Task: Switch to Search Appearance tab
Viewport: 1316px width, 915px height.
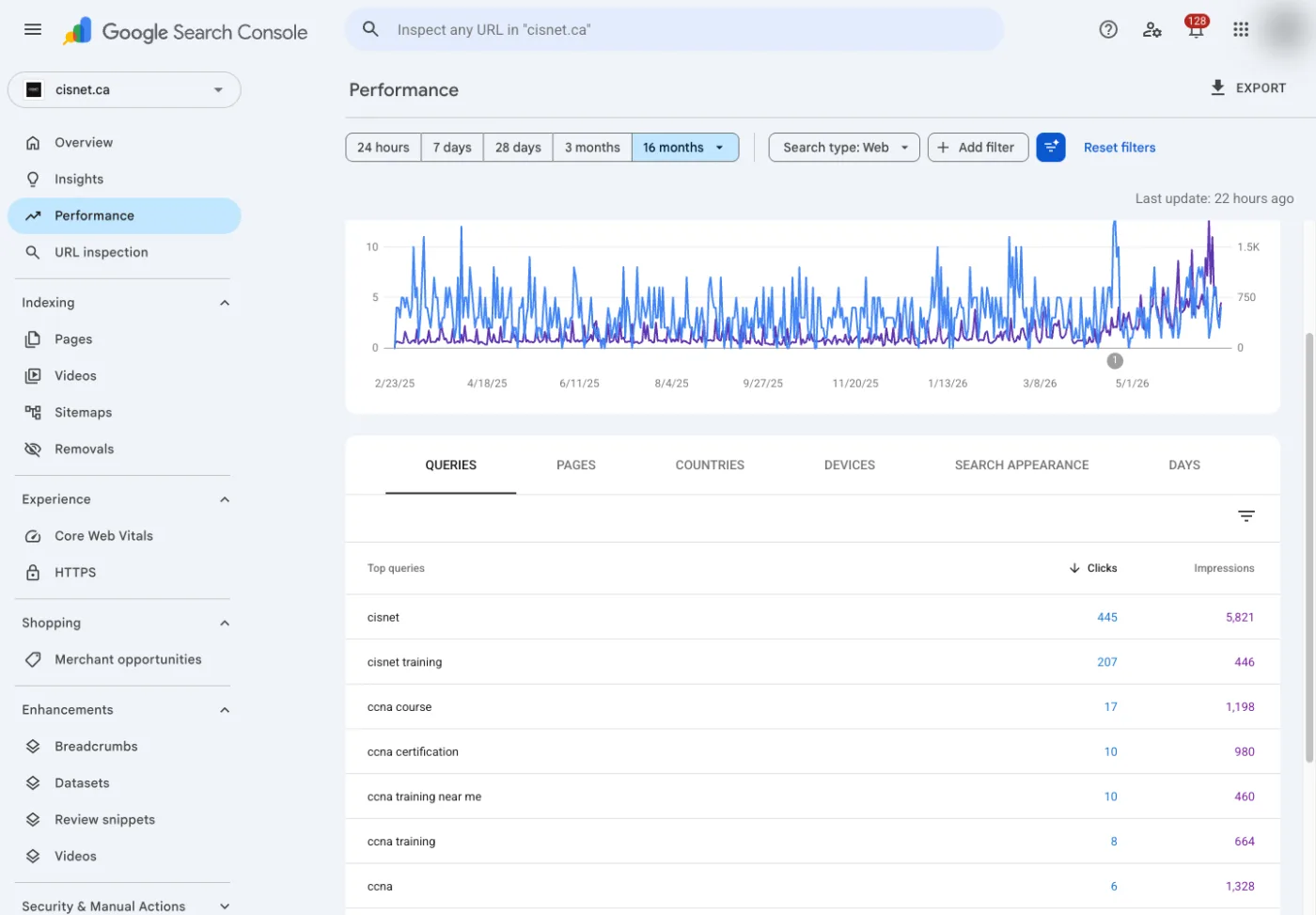Action: [1022, 465]
